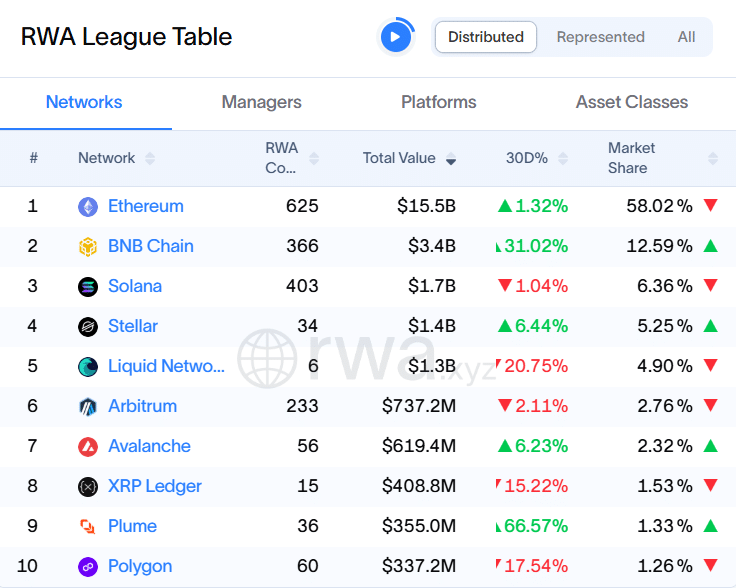Click the Solana logo icon

(x=88, y=287)
